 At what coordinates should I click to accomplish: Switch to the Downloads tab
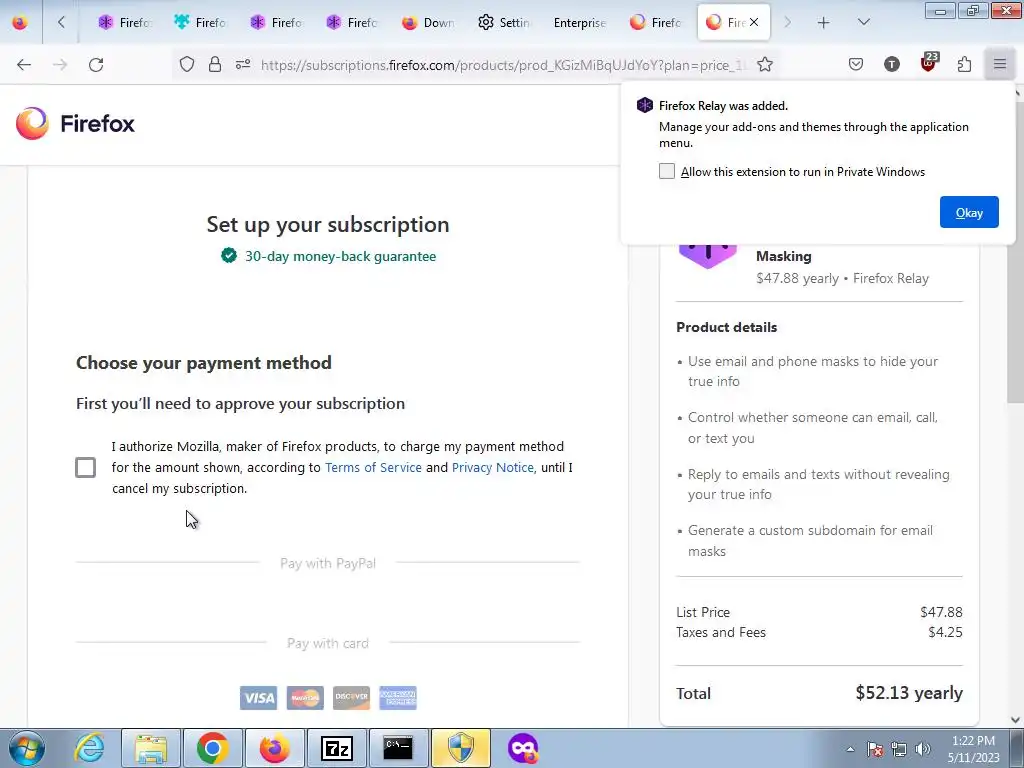point(428,22)
